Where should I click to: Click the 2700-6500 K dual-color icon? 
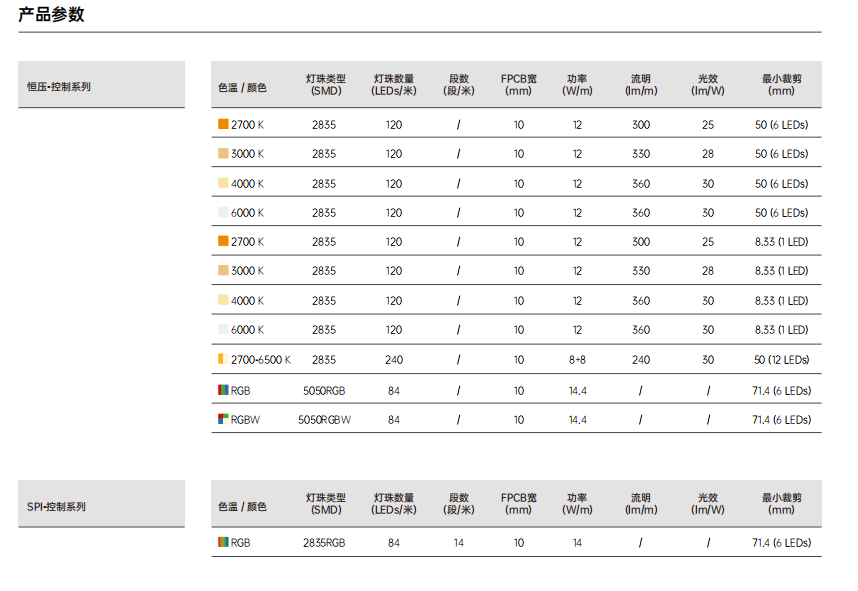[223, 359]
